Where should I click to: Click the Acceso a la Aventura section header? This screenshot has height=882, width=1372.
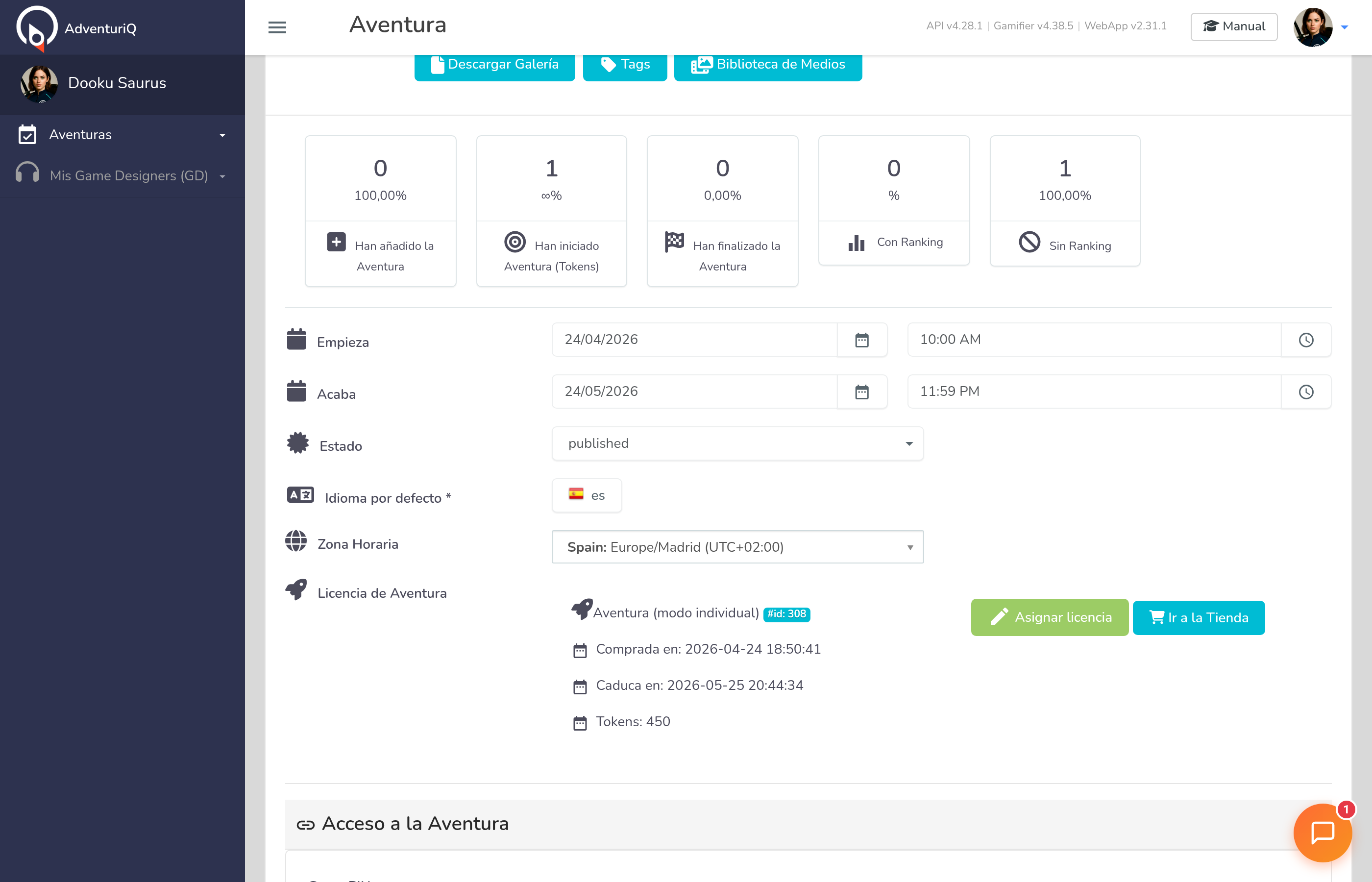808,824
